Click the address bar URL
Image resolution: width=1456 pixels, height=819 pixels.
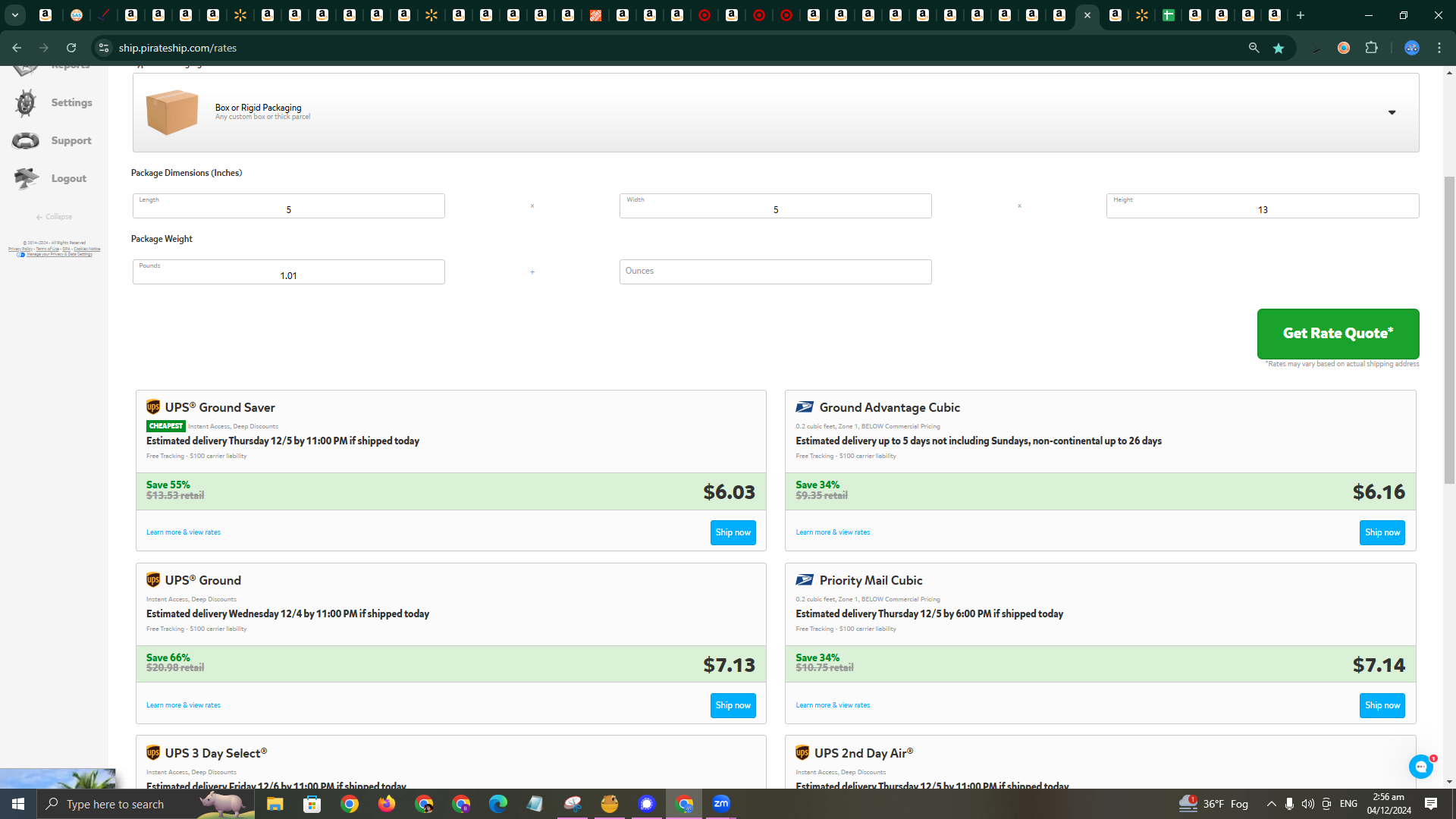point(177,48)
